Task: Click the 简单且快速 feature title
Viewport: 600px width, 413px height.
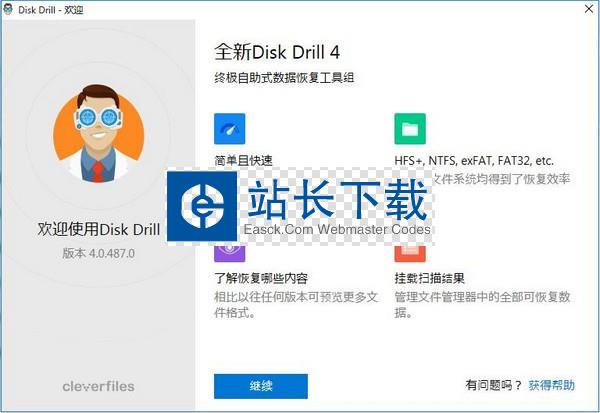Action: tap(243, 161)
